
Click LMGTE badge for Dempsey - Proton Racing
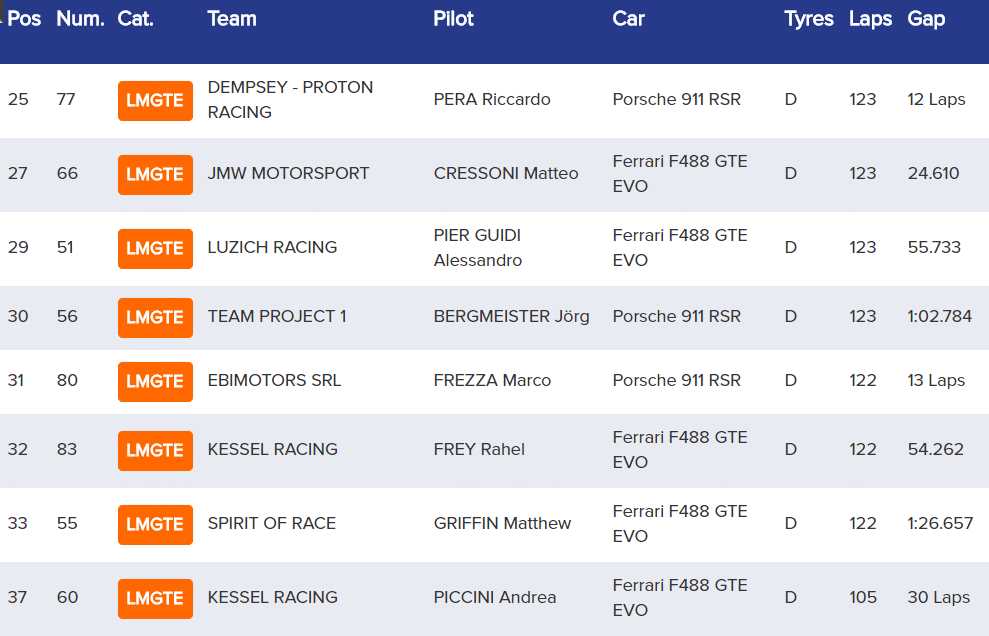155,100
